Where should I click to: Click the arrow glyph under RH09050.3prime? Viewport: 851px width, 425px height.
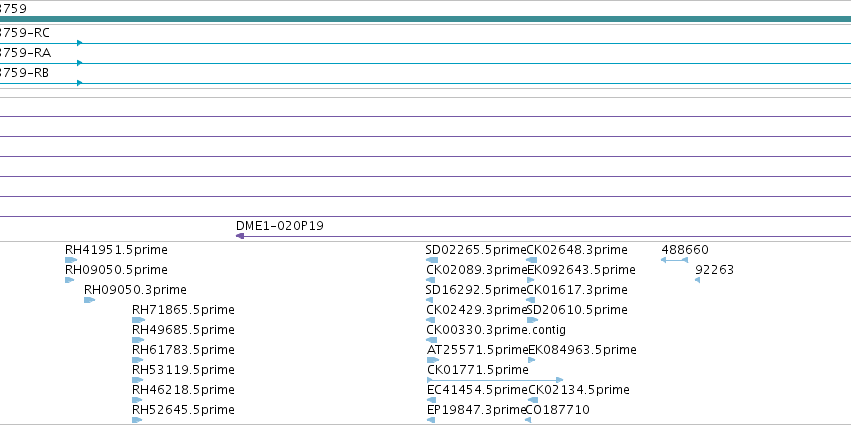90,300
